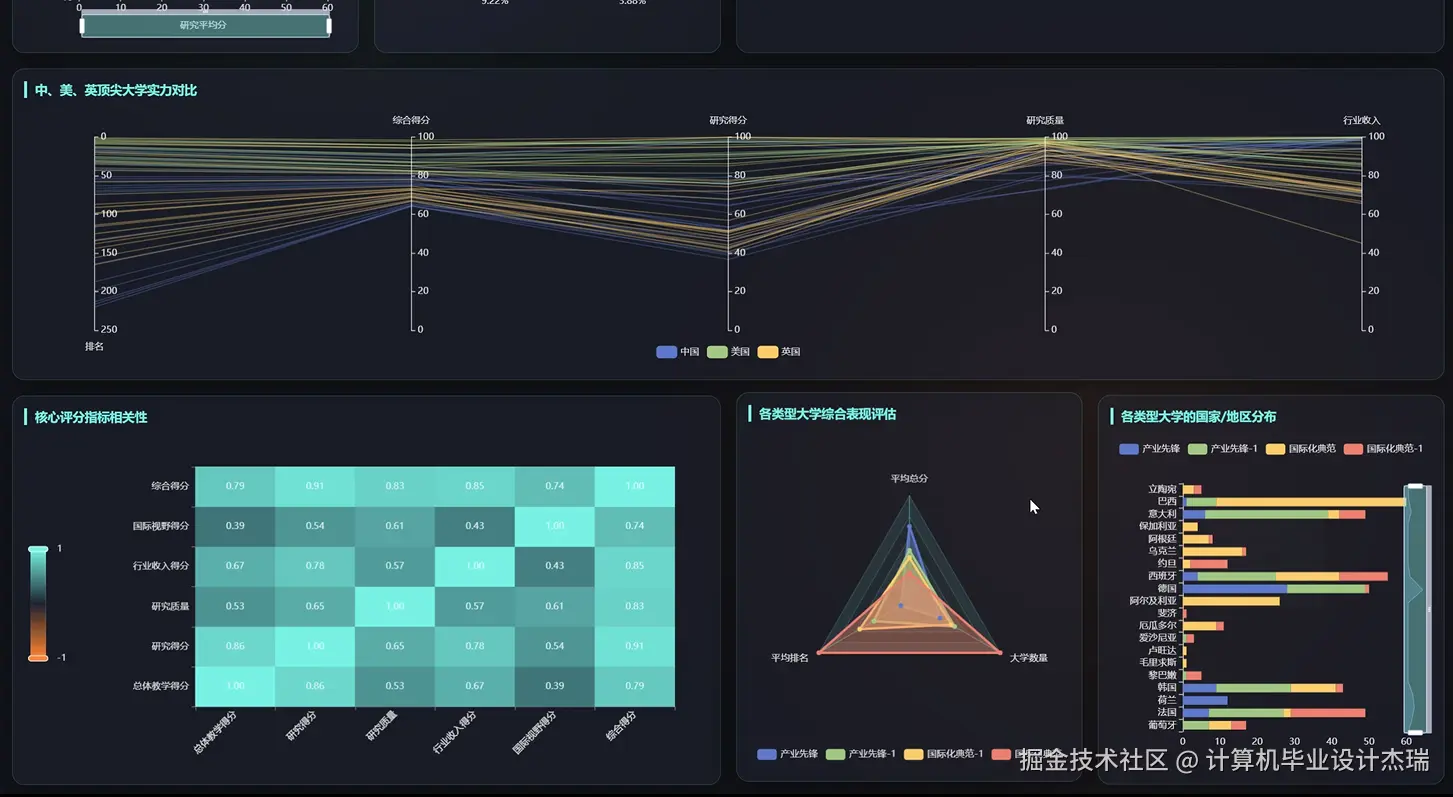This screenshot has height=797, width=1453.
Task: Click the 综合得分 axis title in the parallel chart
Action: tap(411, 120)
